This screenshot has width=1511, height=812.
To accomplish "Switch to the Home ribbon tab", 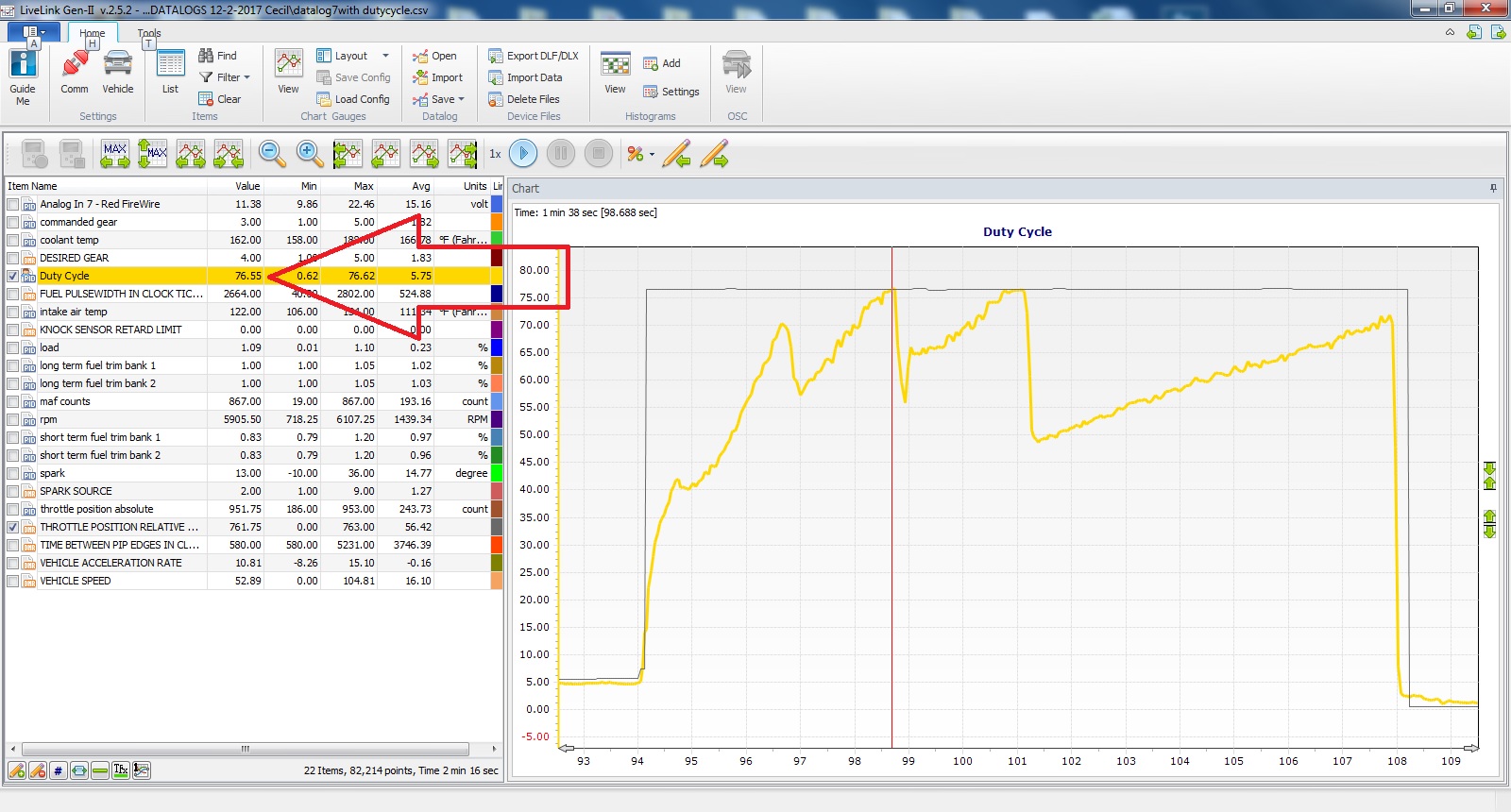I will point(93,33).
